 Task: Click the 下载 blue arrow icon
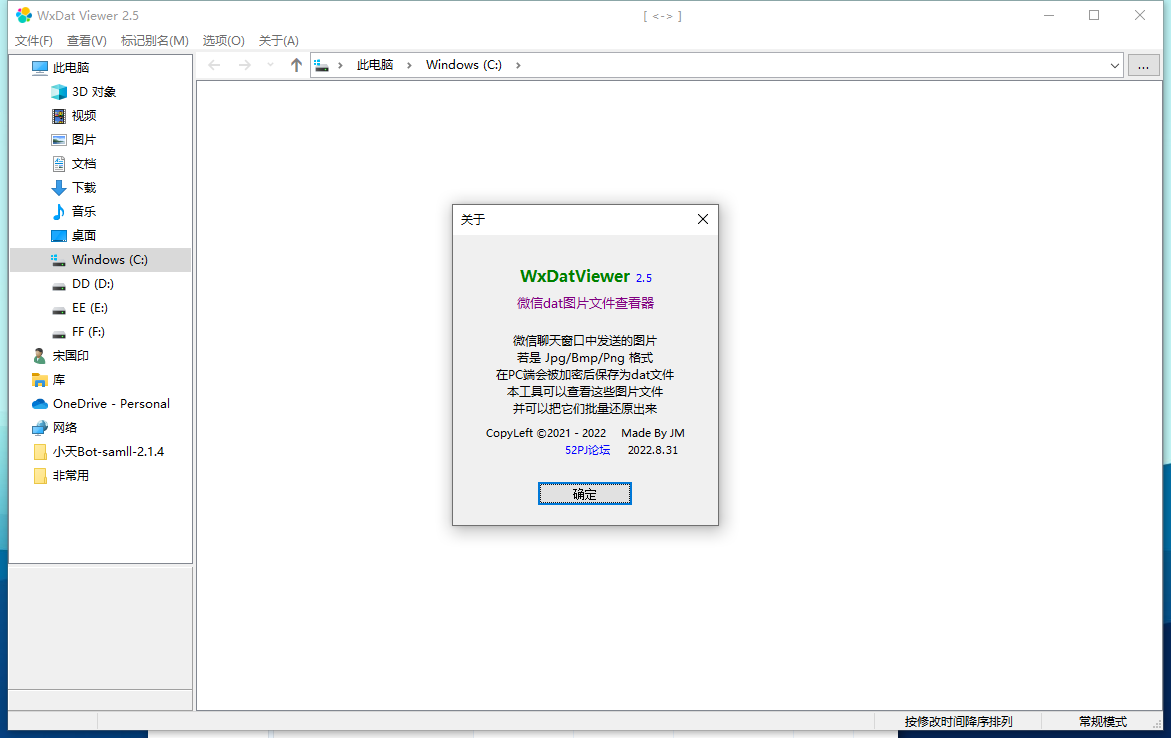[x=59, y=187]
